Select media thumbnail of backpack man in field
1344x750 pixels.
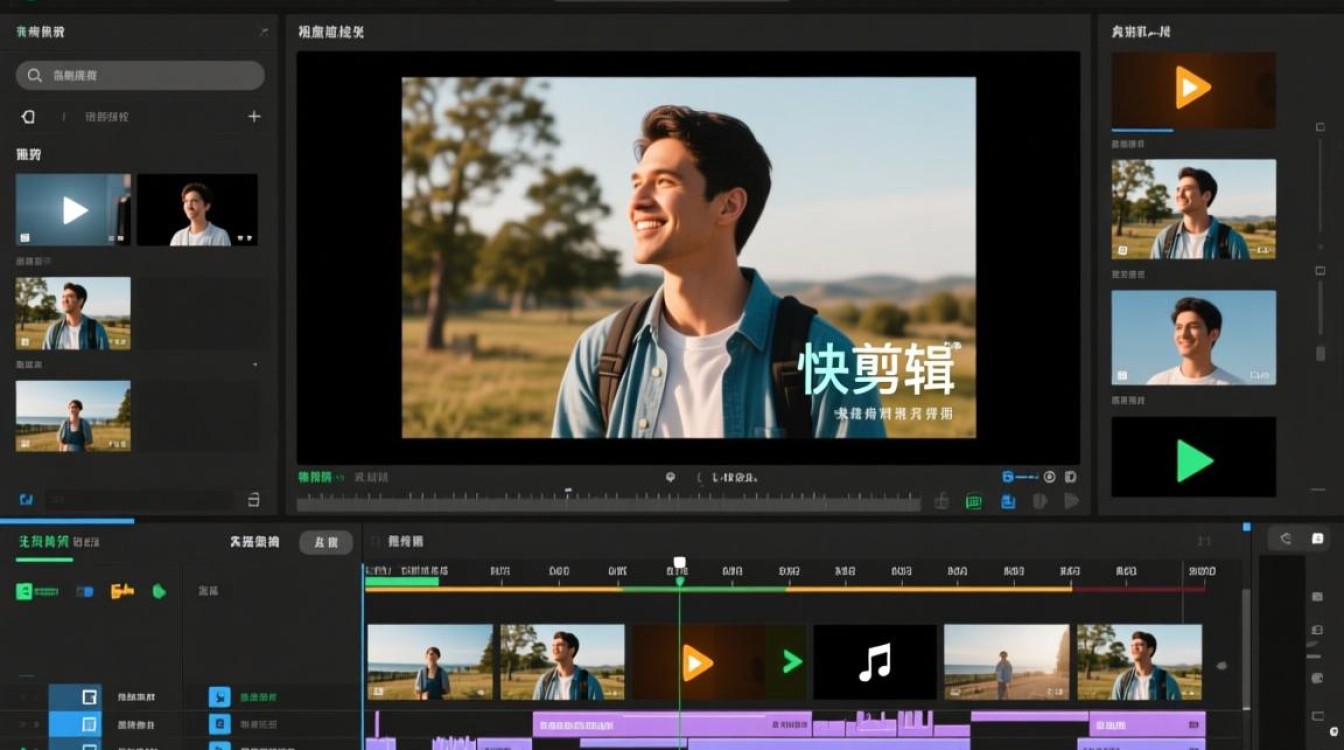[73, 313]
